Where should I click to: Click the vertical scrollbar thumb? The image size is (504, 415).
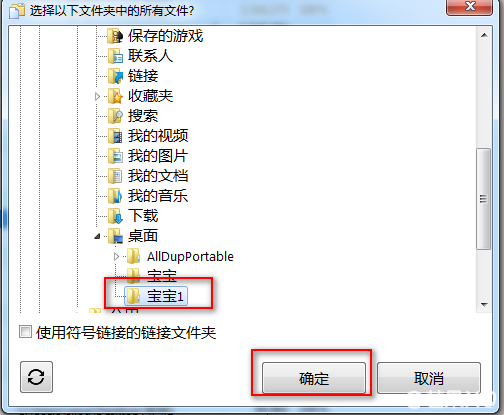483,199
